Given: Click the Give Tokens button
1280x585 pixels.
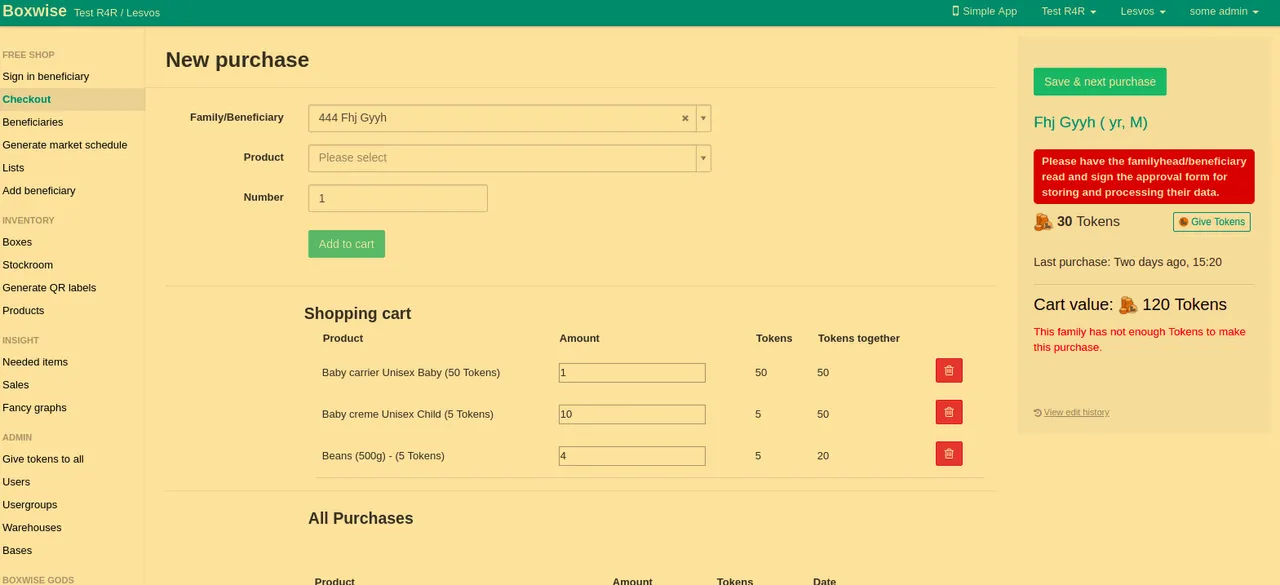Looking at the screenshot, I should [1212, 222].
